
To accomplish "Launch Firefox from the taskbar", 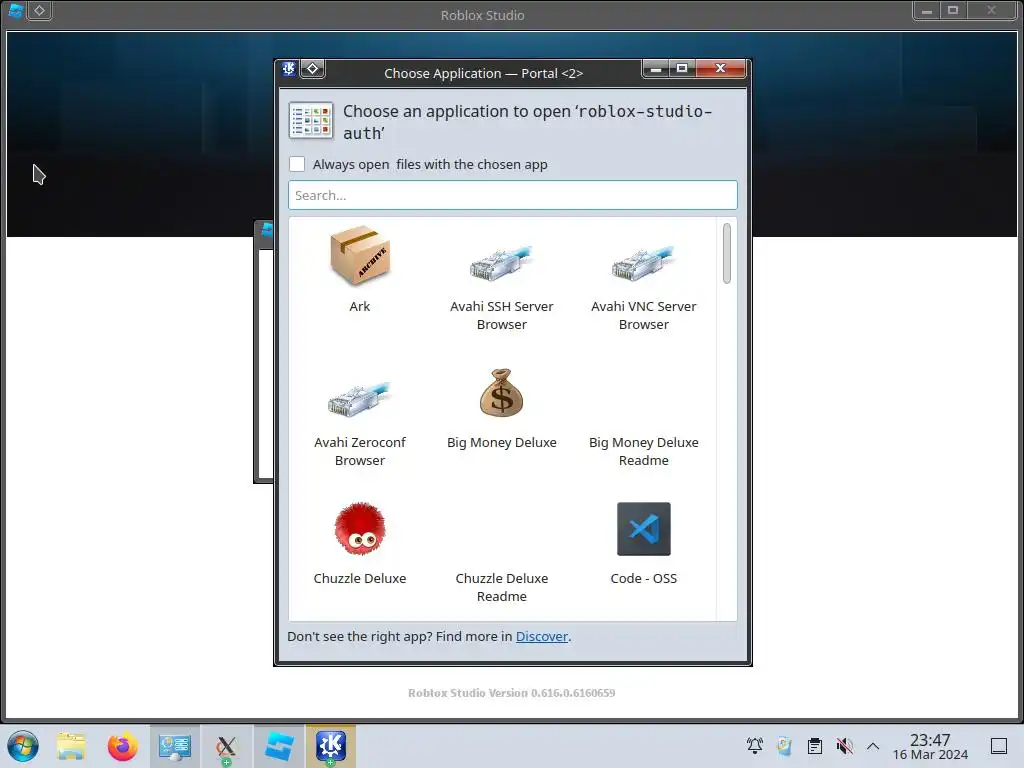I will (x=122, y=746).
